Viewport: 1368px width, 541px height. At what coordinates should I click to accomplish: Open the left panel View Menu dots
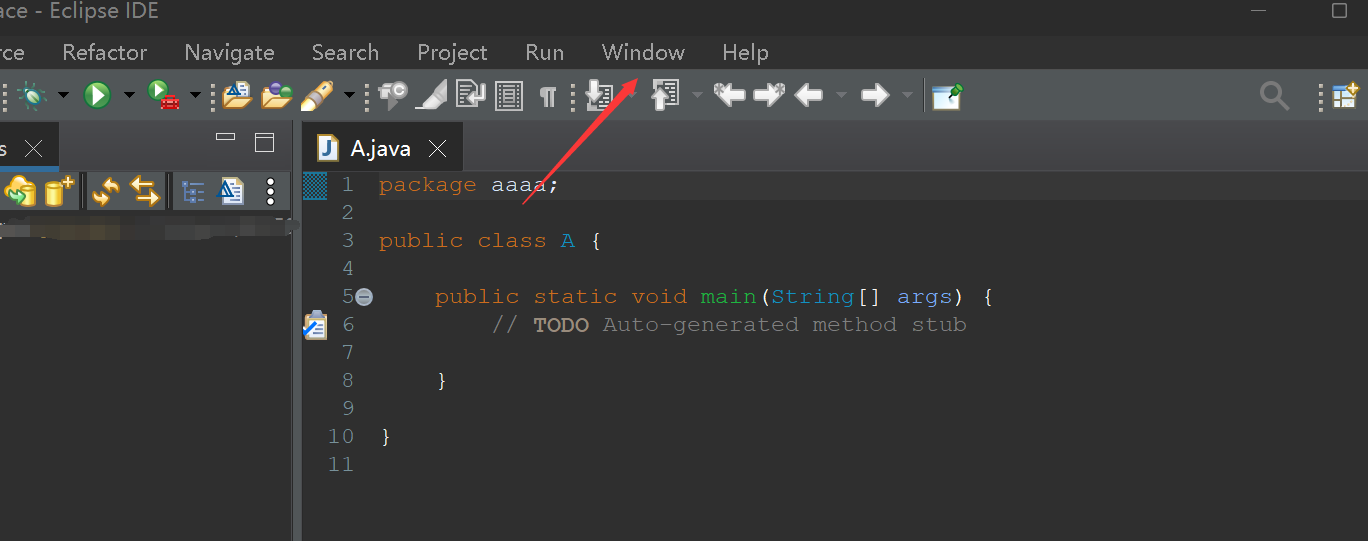pos(270,191)
